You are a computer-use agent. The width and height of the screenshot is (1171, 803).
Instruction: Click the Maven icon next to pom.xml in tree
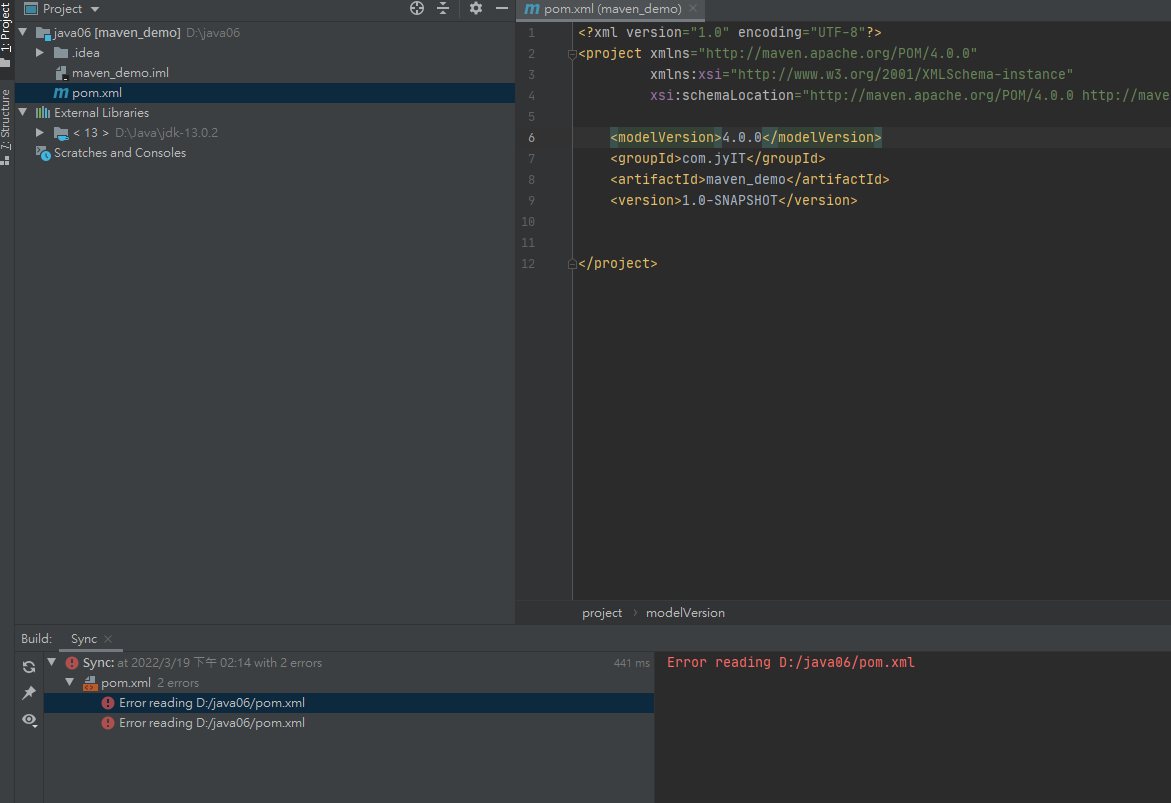coord(60,93)
